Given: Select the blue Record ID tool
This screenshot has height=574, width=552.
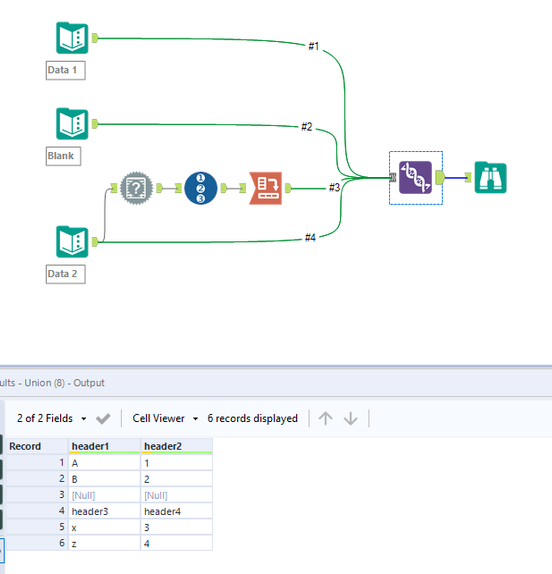Looking at the screenshot, I should coord(201,188).
